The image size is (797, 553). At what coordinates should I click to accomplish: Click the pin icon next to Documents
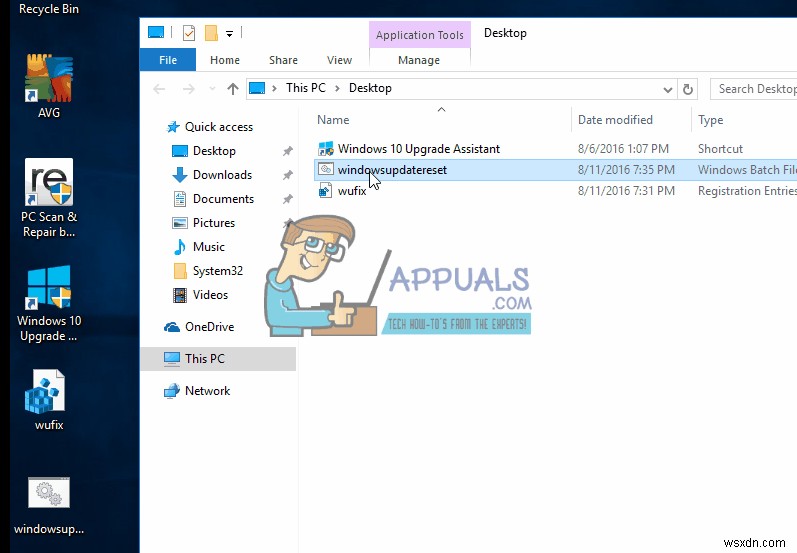click(288, 199)
